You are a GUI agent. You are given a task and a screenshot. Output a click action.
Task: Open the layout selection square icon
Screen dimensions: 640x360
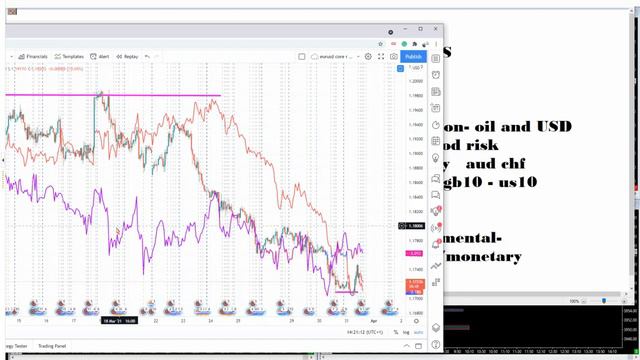click(302, 56)
